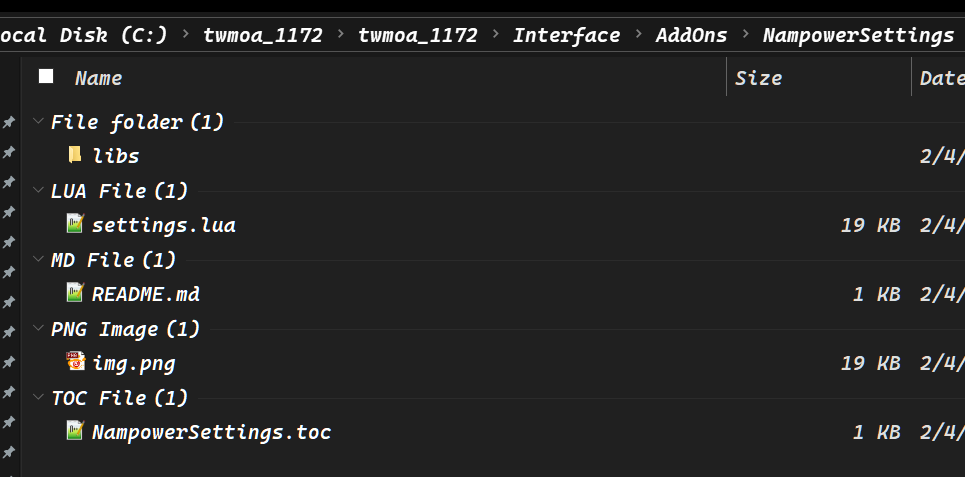Collapse the LUA File group

(38, 191)
